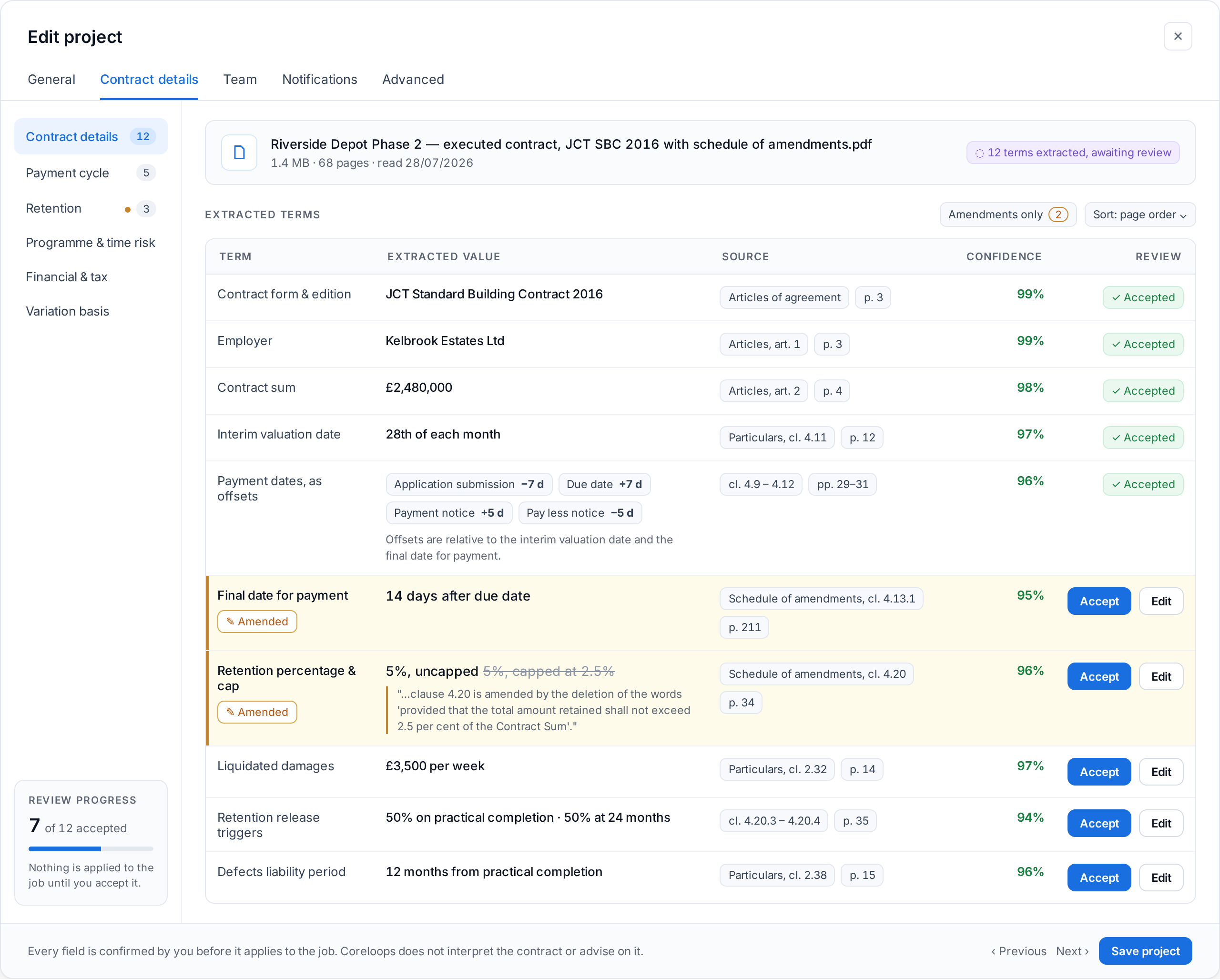Open source chip cl. 4.20.3 – 4.20.4
This screenshot has width=1220, height=980.
(x=773, y=821)
